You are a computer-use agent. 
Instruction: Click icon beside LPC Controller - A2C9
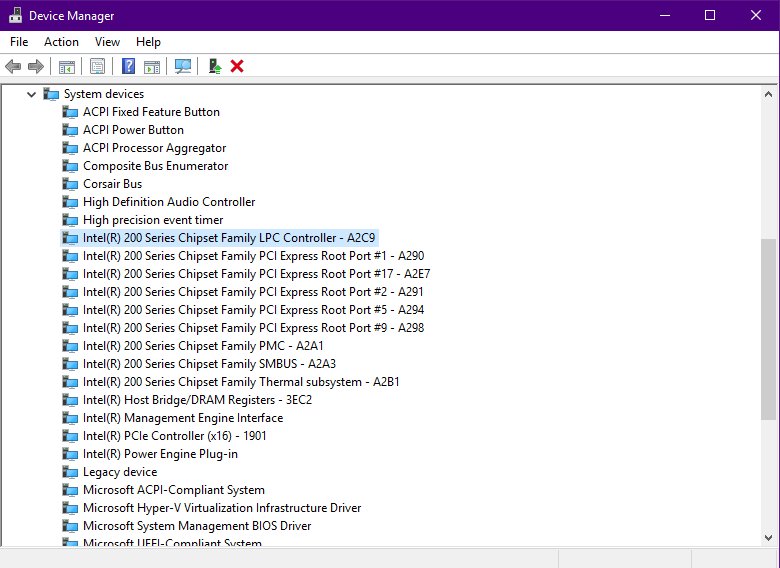point(70,238)
